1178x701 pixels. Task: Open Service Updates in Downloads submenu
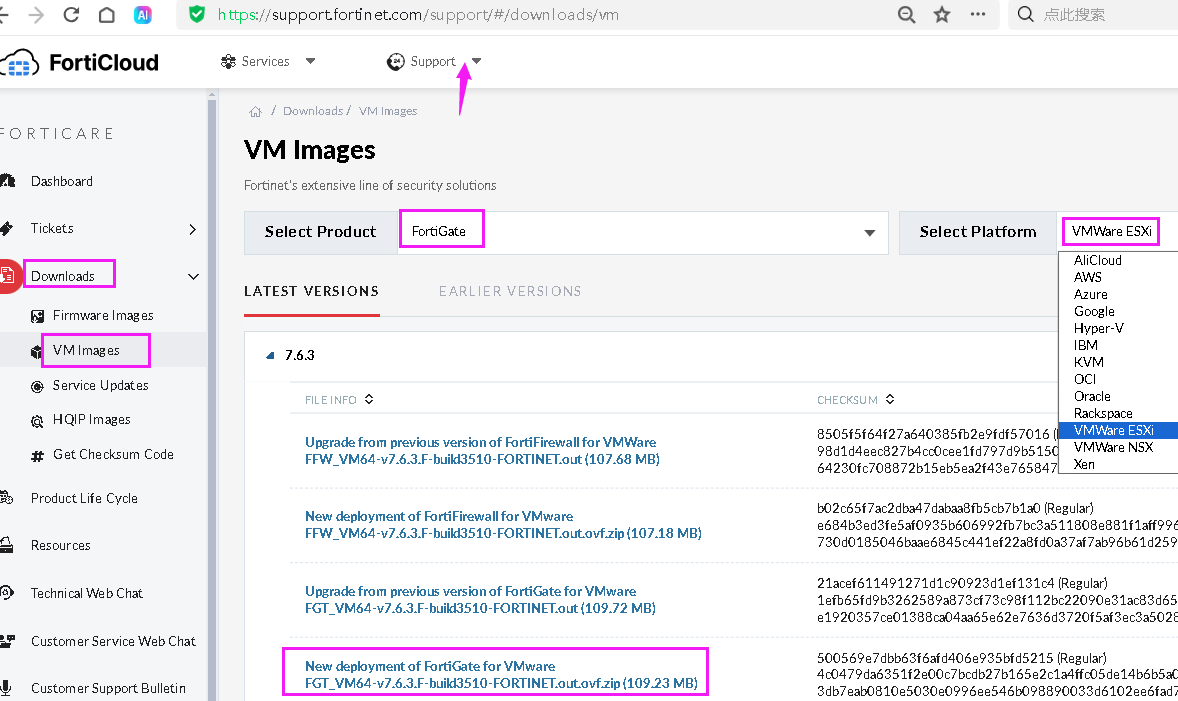tap(101, 385)
